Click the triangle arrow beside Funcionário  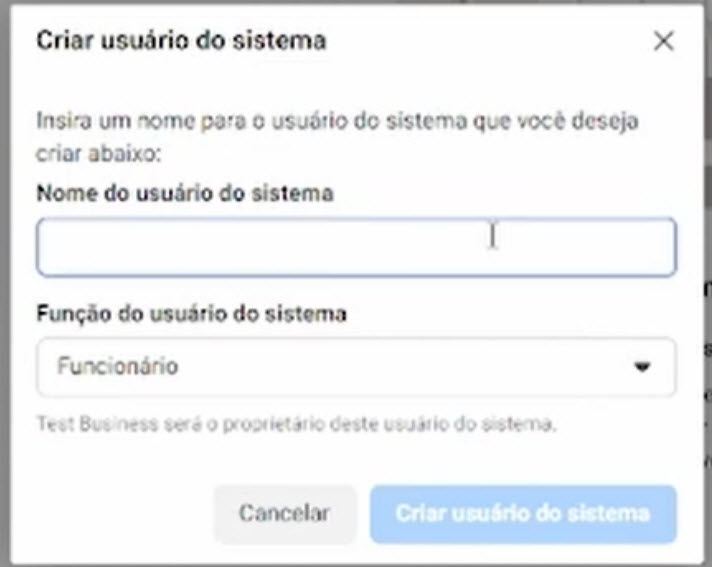pos(642,367)
